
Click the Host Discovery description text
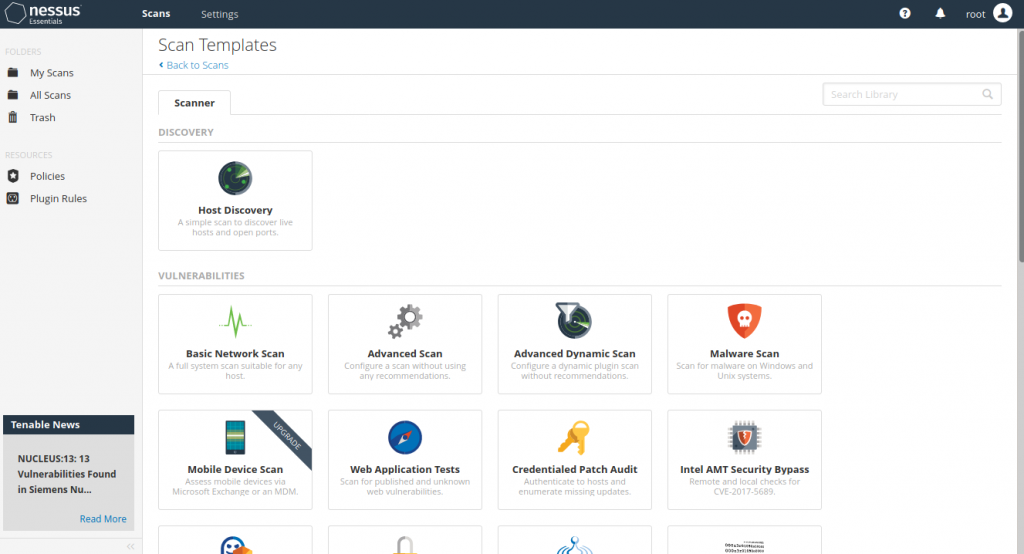[235, 227]
